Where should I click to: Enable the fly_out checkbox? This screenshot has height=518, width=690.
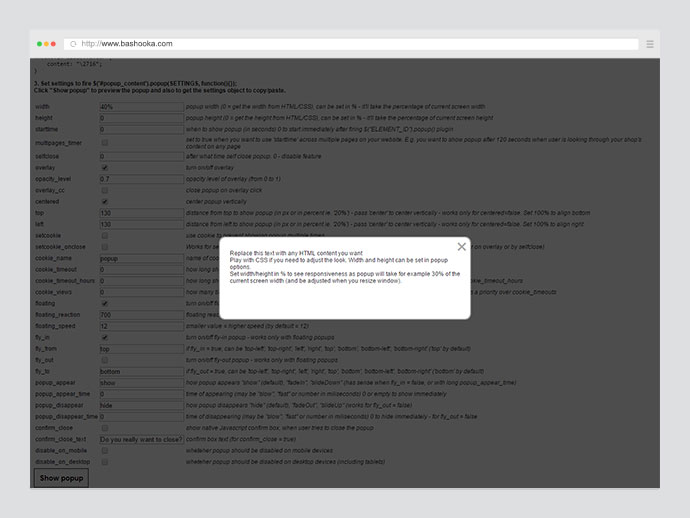(105, 360)
